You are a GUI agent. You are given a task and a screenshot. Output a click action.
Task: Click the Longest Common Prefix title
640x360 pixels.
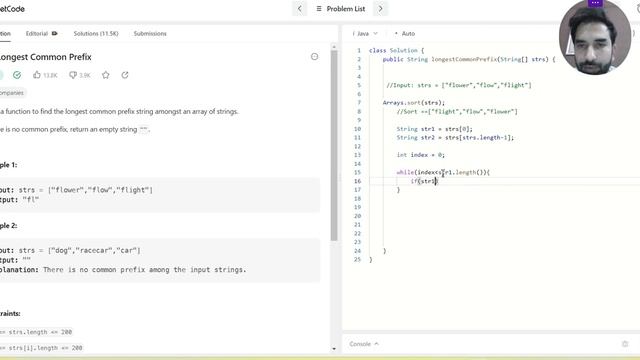[45, 57]
